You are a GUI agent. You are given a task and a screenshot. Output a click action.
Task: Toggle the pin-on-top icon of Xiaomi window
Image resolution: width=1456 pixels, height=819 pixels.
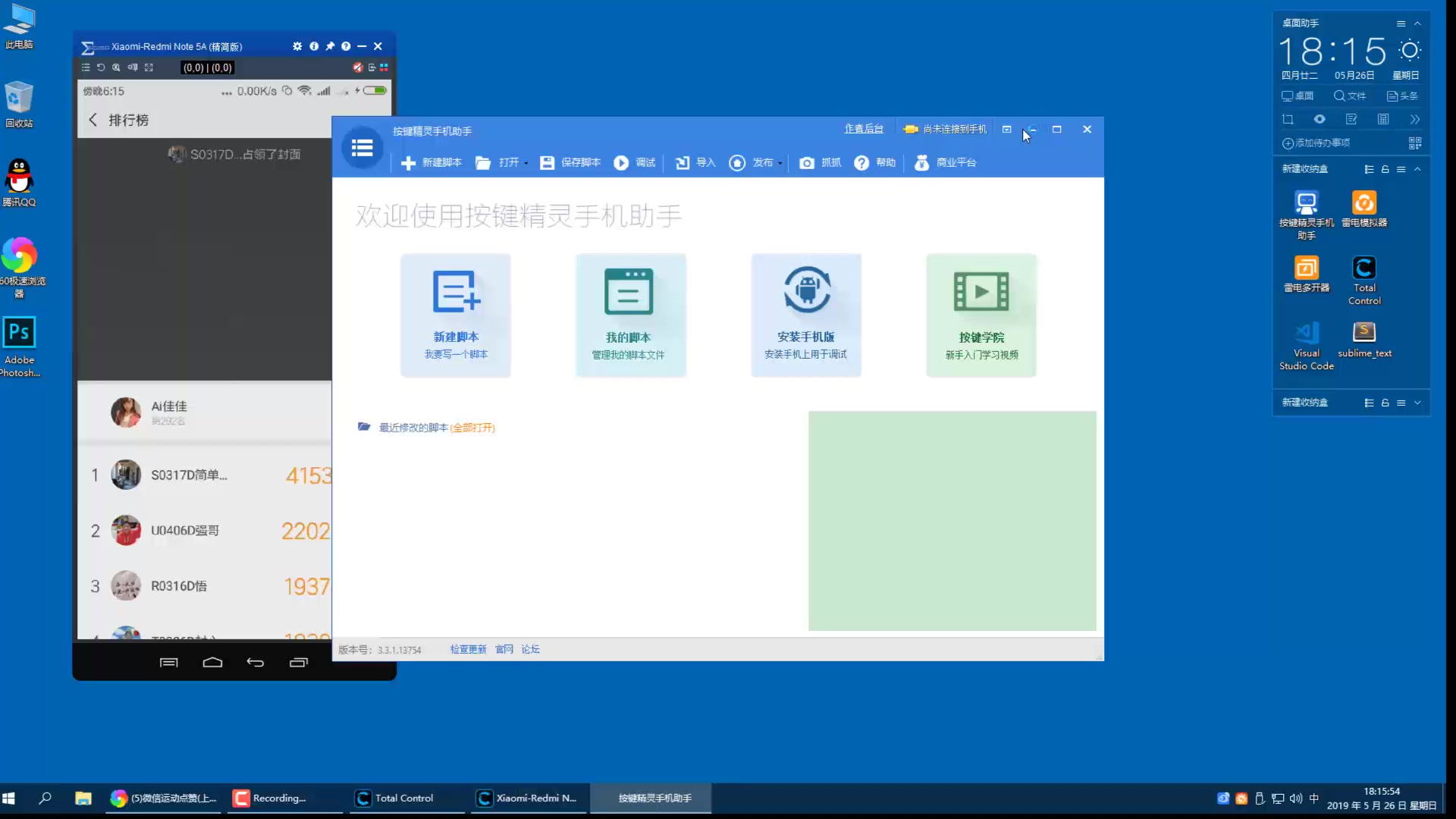point(330,46)
